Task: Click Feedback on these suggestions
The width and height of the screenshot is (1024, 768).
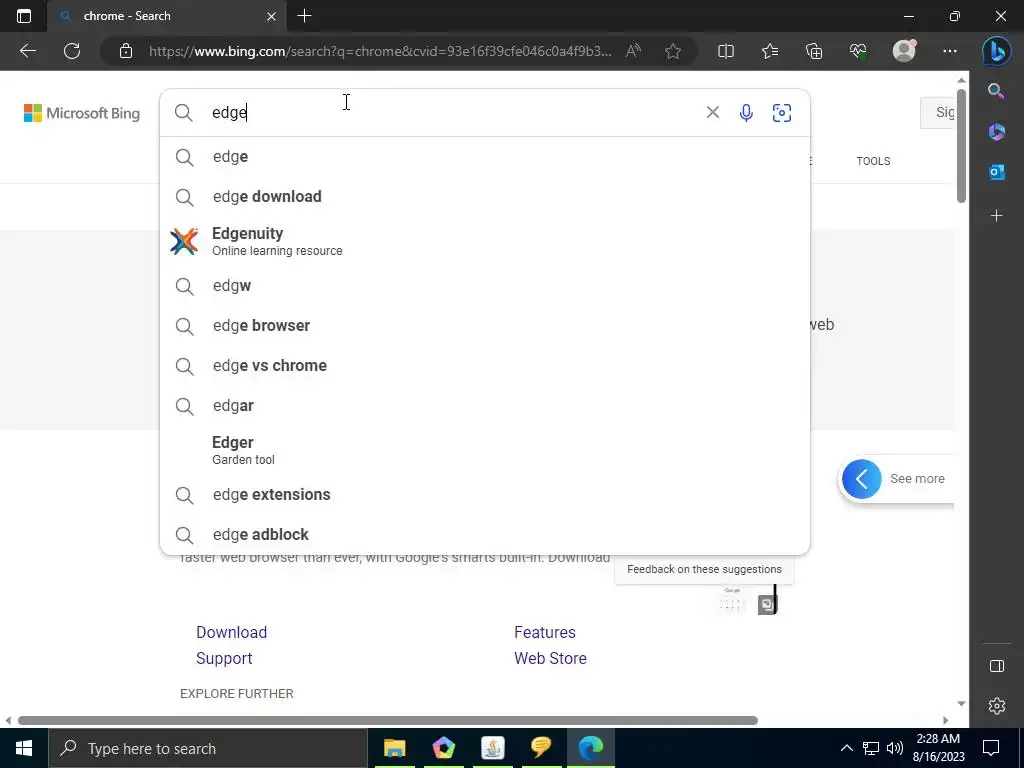Action: click(704, 569)
